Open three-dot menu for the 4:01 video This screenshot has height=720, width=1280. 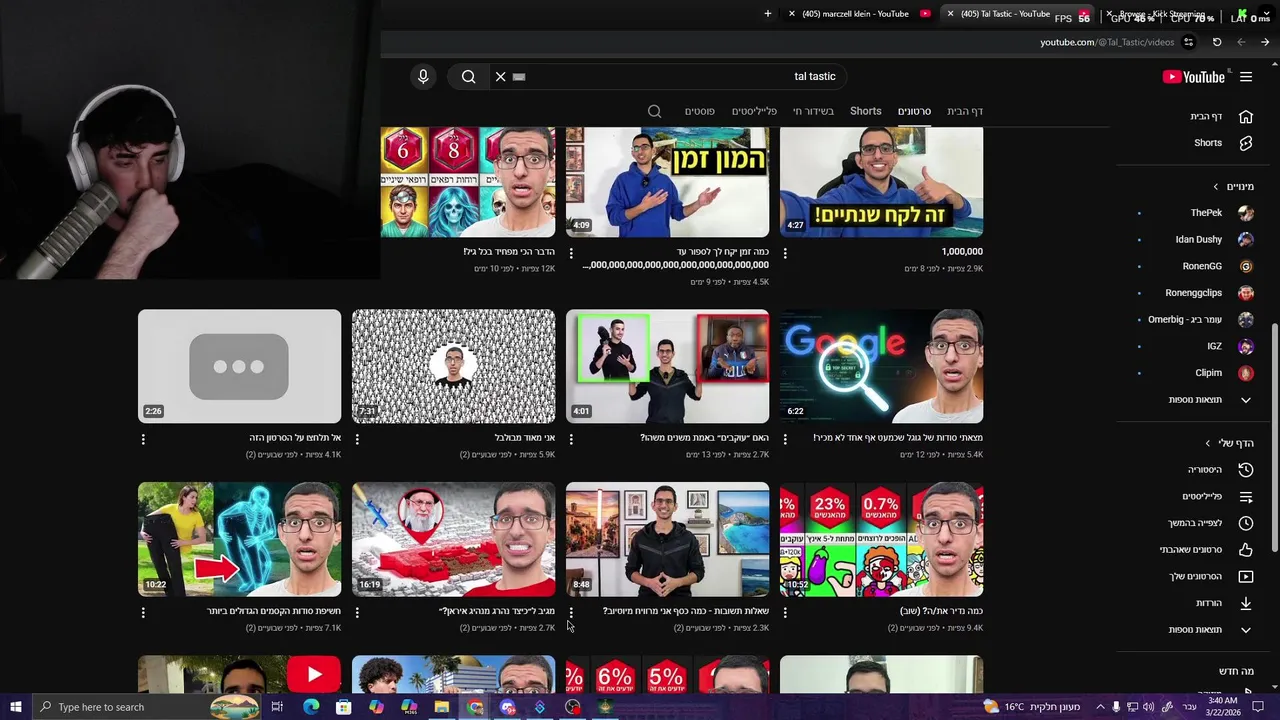tap(571, 439)
